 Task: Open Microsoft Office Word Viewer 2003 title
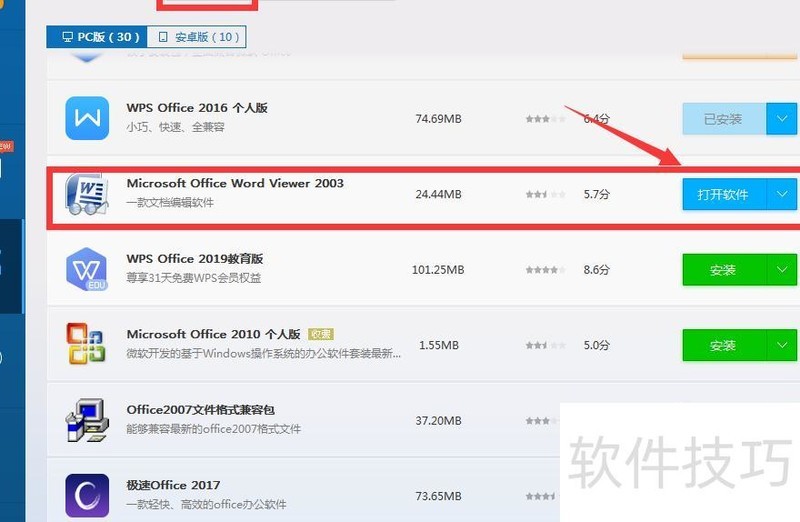click(235, 183)
